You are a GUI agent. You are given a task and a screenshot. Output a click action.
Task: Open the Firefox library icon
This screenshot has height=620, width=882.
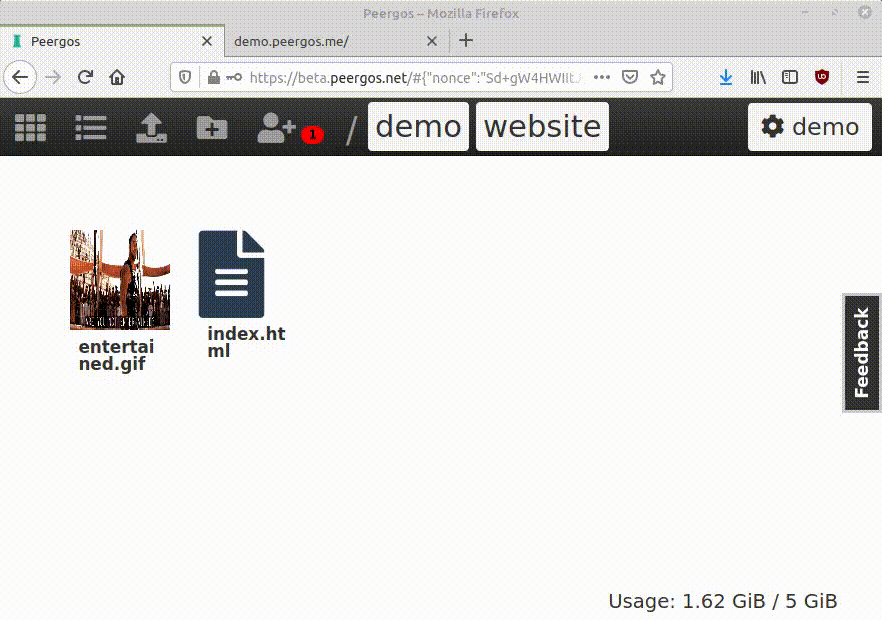[x=758, y=77]
